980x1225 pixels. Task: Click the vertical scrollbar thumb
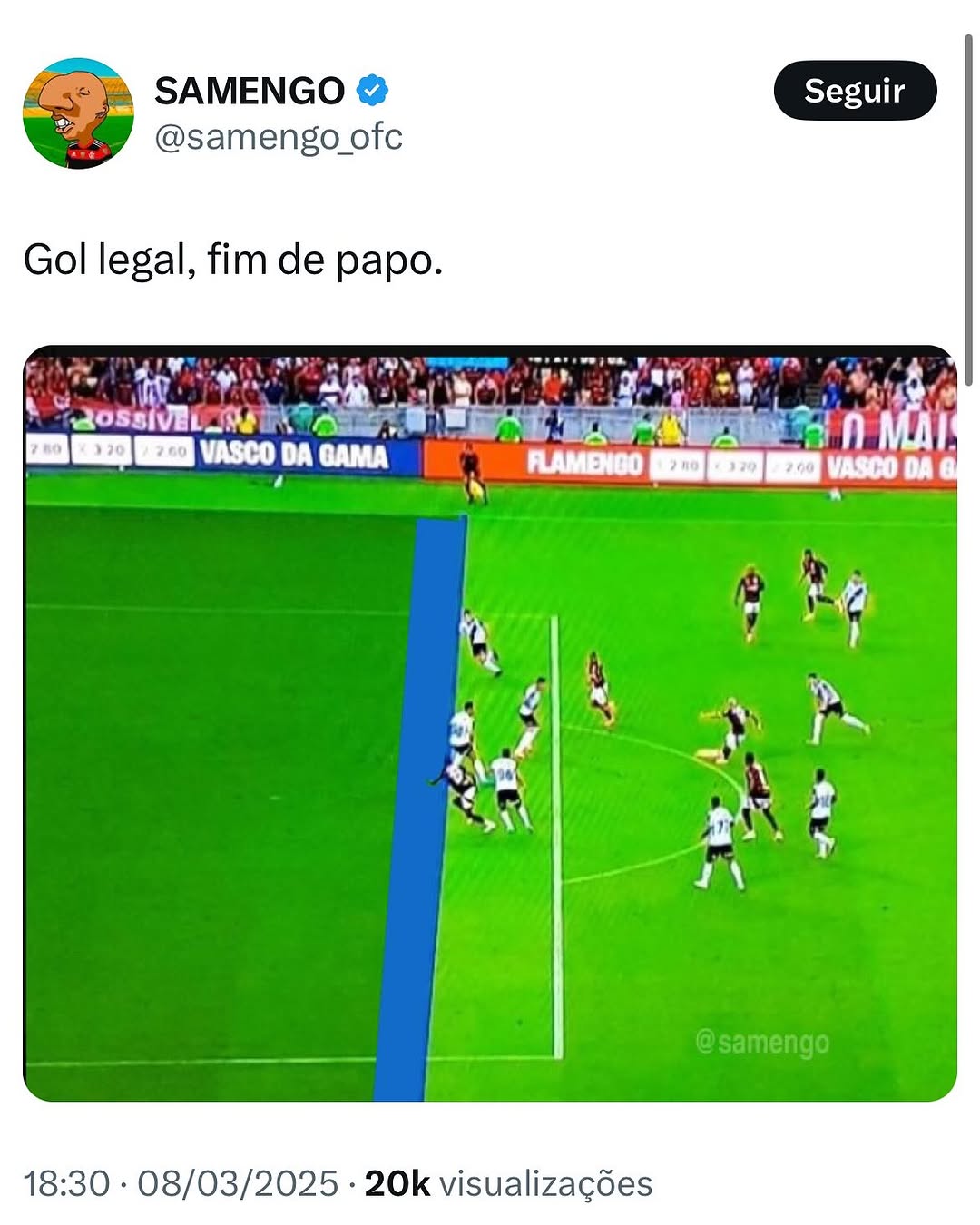click(969, 211)
